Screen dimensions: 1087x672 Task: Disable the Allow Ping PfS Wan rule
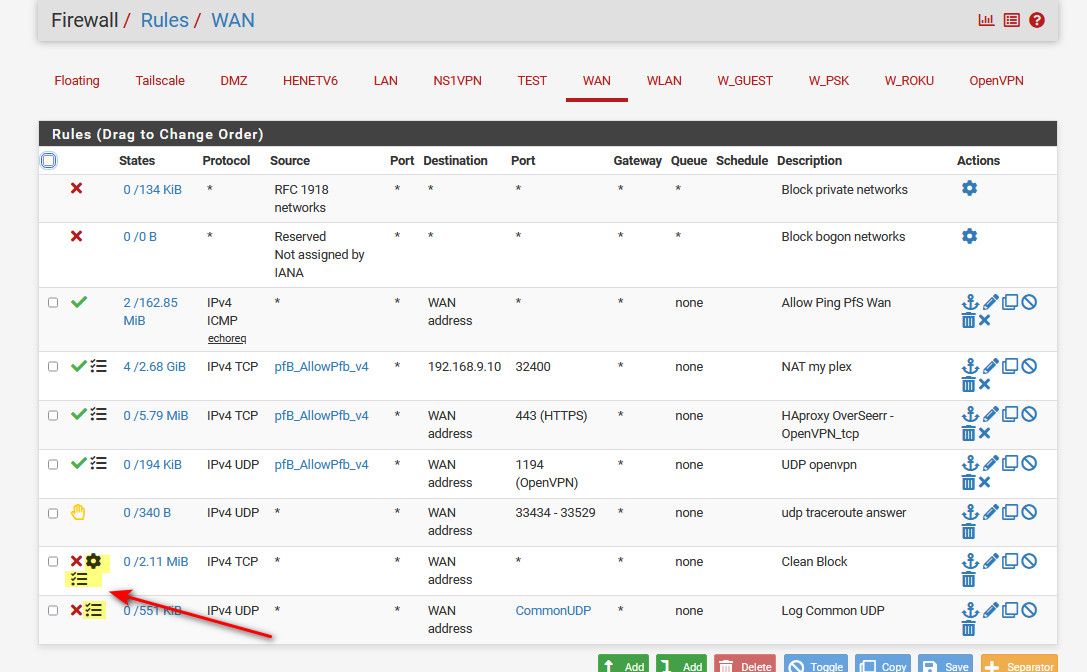point(1029,302)
